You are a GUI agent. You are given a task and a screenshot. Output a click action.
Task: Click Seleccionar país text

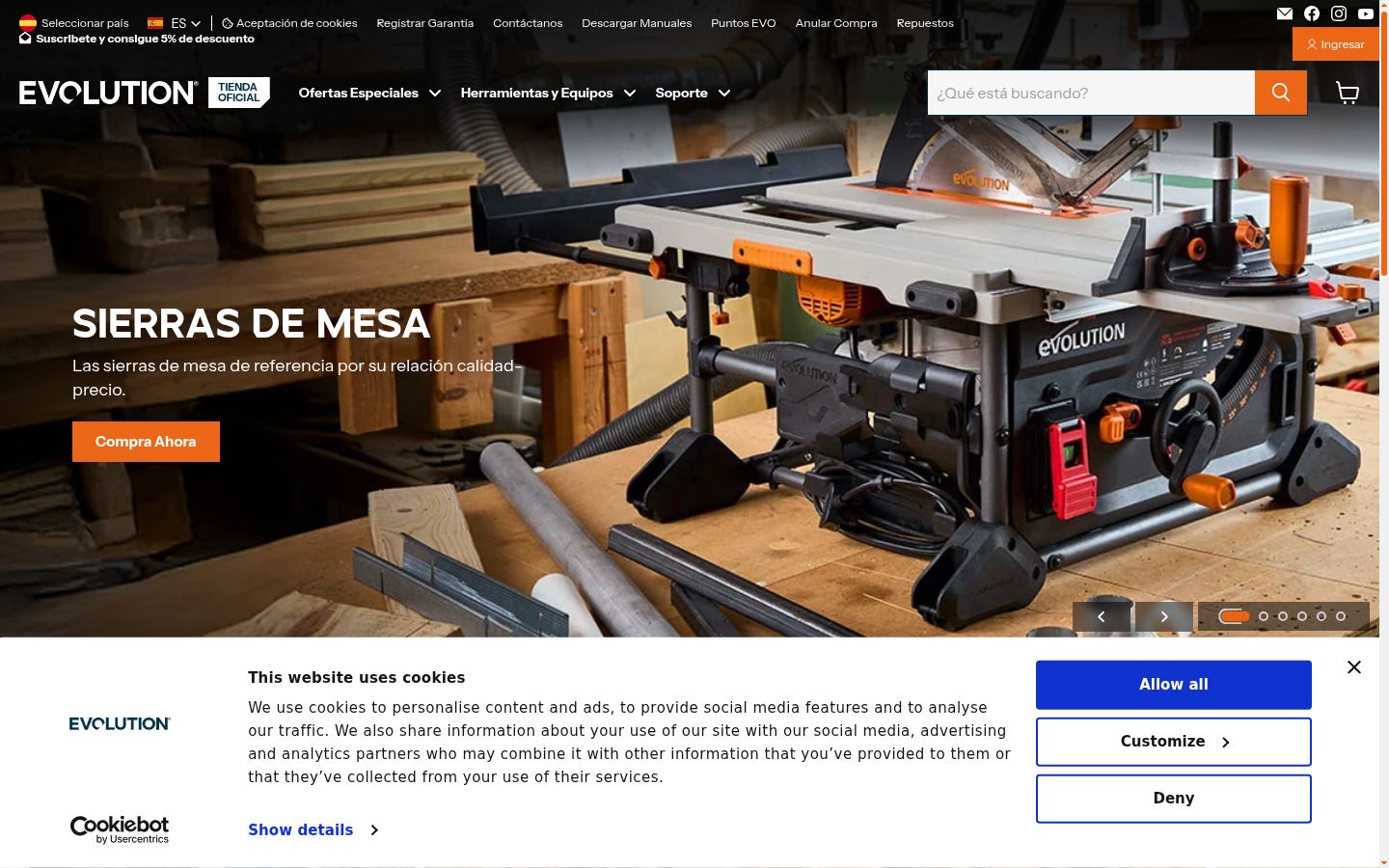85,23
